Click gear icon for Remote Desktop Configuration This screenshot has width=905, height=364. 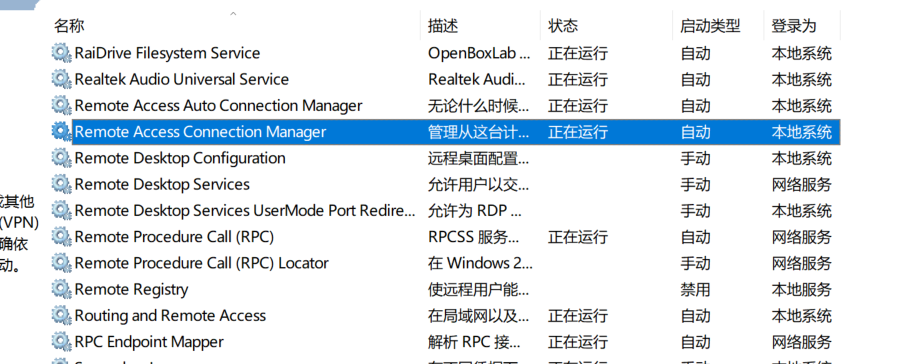click(x=61, y=158)
